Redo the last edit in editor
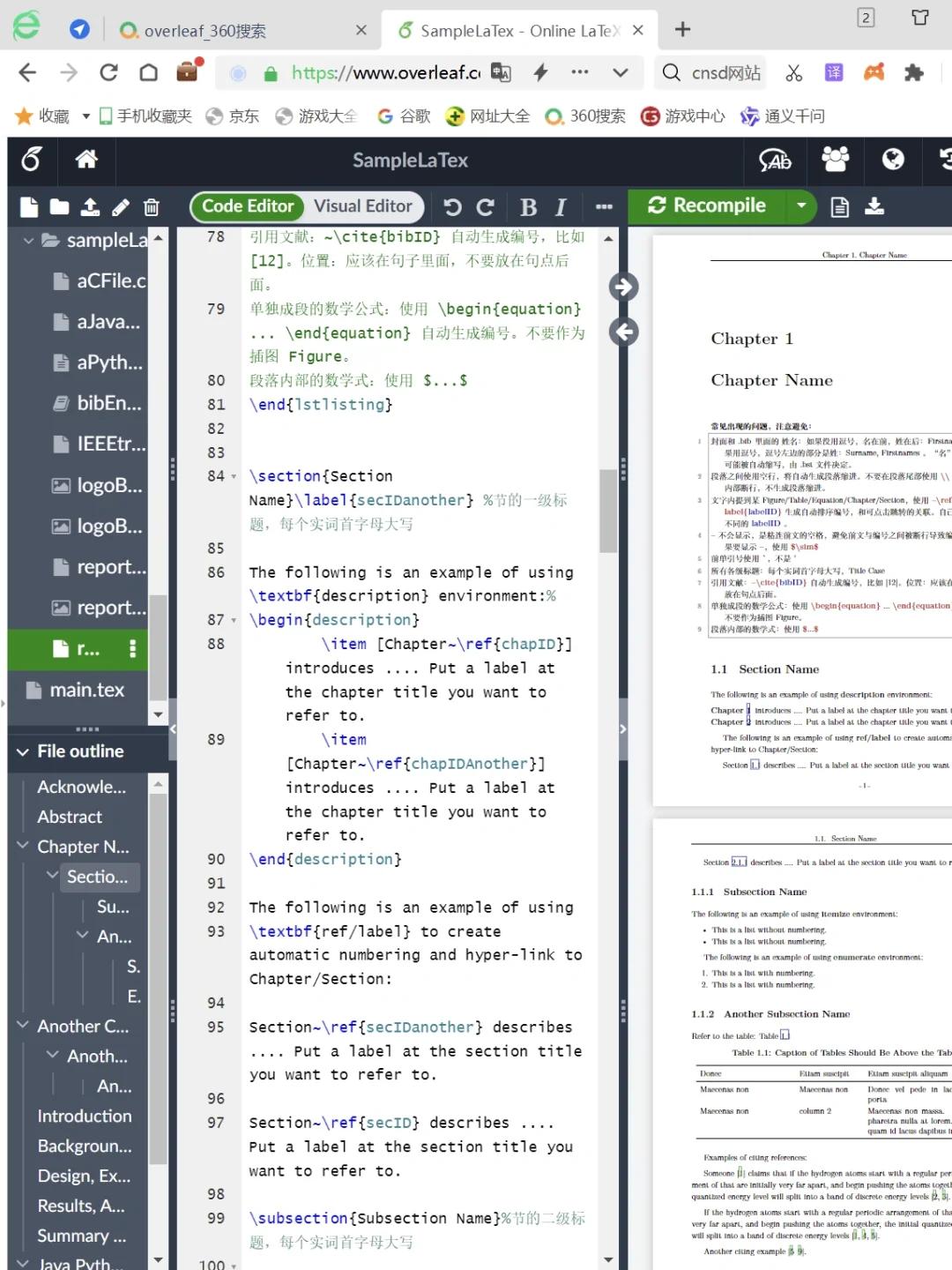The width and height of the screenshot is (952, 1270). pos(485,207)
